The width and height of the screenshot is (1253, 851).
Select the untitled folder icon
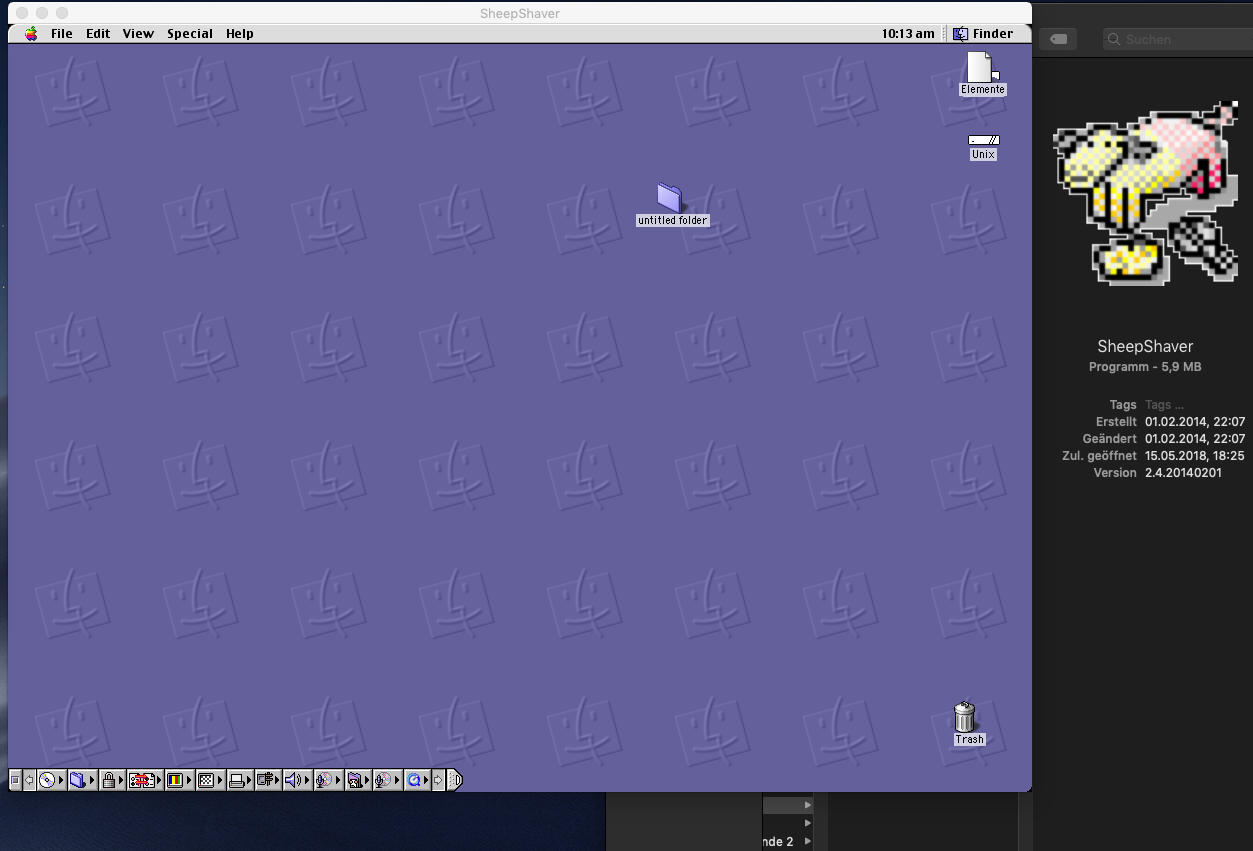point(672,205)
